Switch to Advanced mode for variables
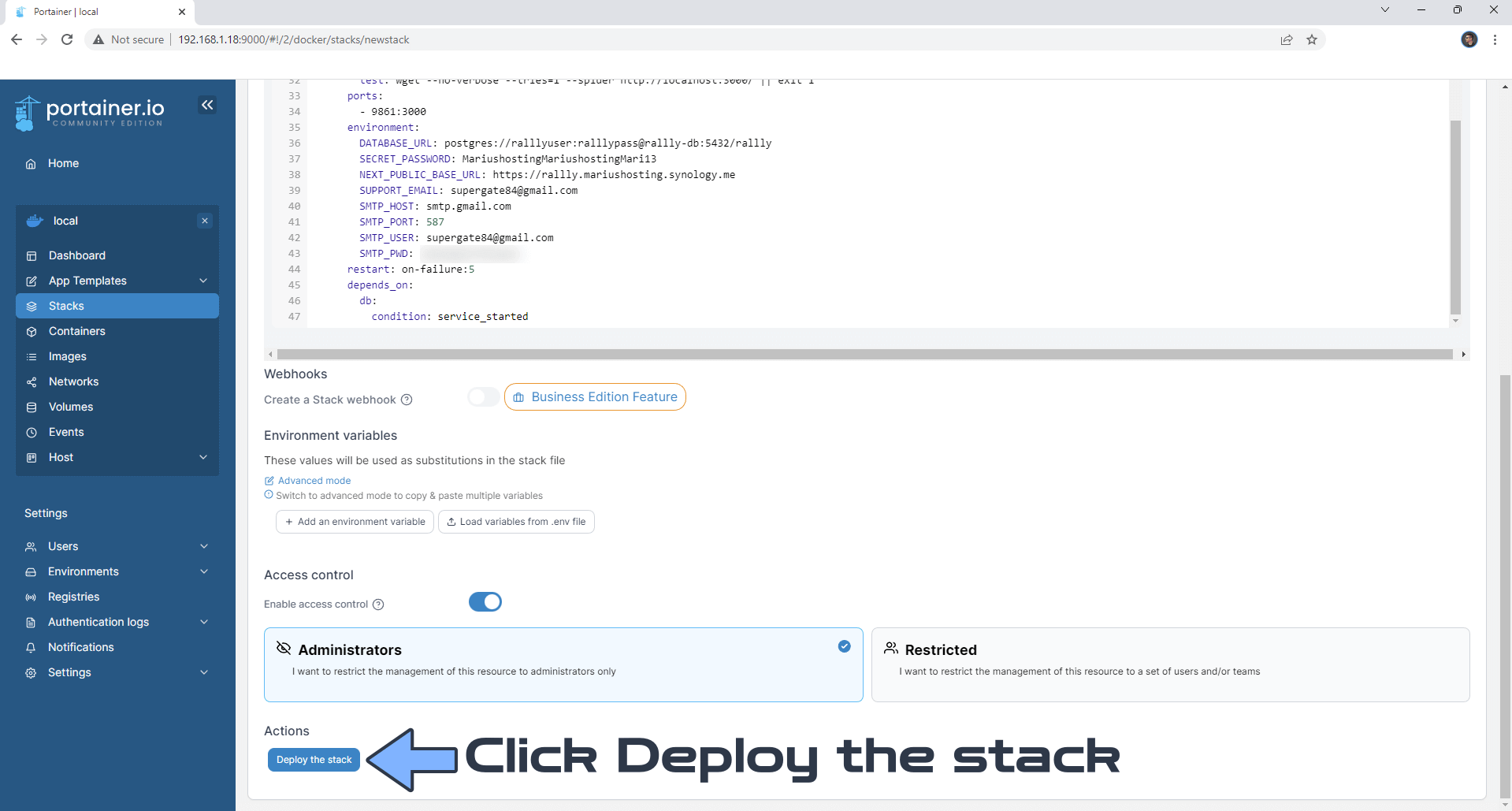The width and height of the screenshot is (1512, 811). [308, 480]
